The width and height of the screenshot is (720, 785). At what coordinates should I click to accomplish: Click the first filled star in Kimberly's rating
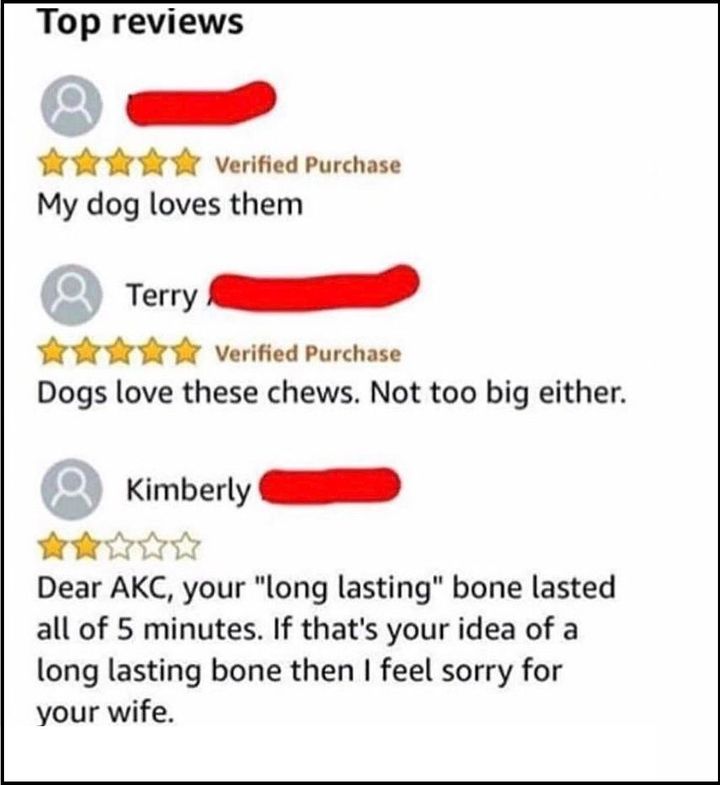coord(54,547)
